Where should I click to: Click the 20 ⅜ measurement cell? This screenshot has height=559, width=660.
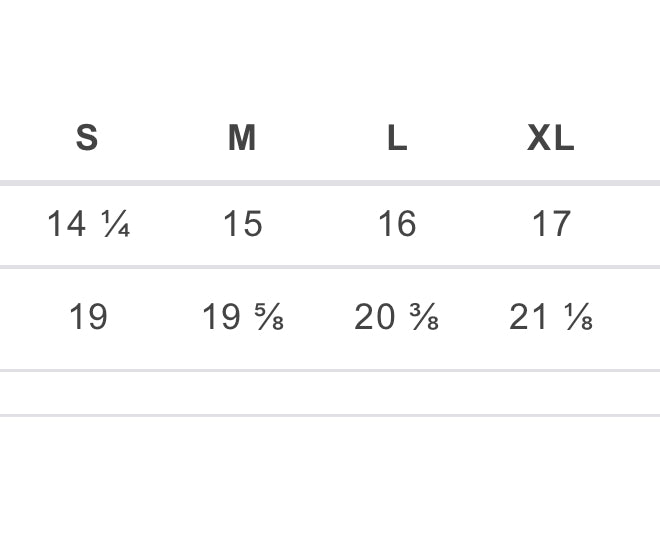click(397, 318)
